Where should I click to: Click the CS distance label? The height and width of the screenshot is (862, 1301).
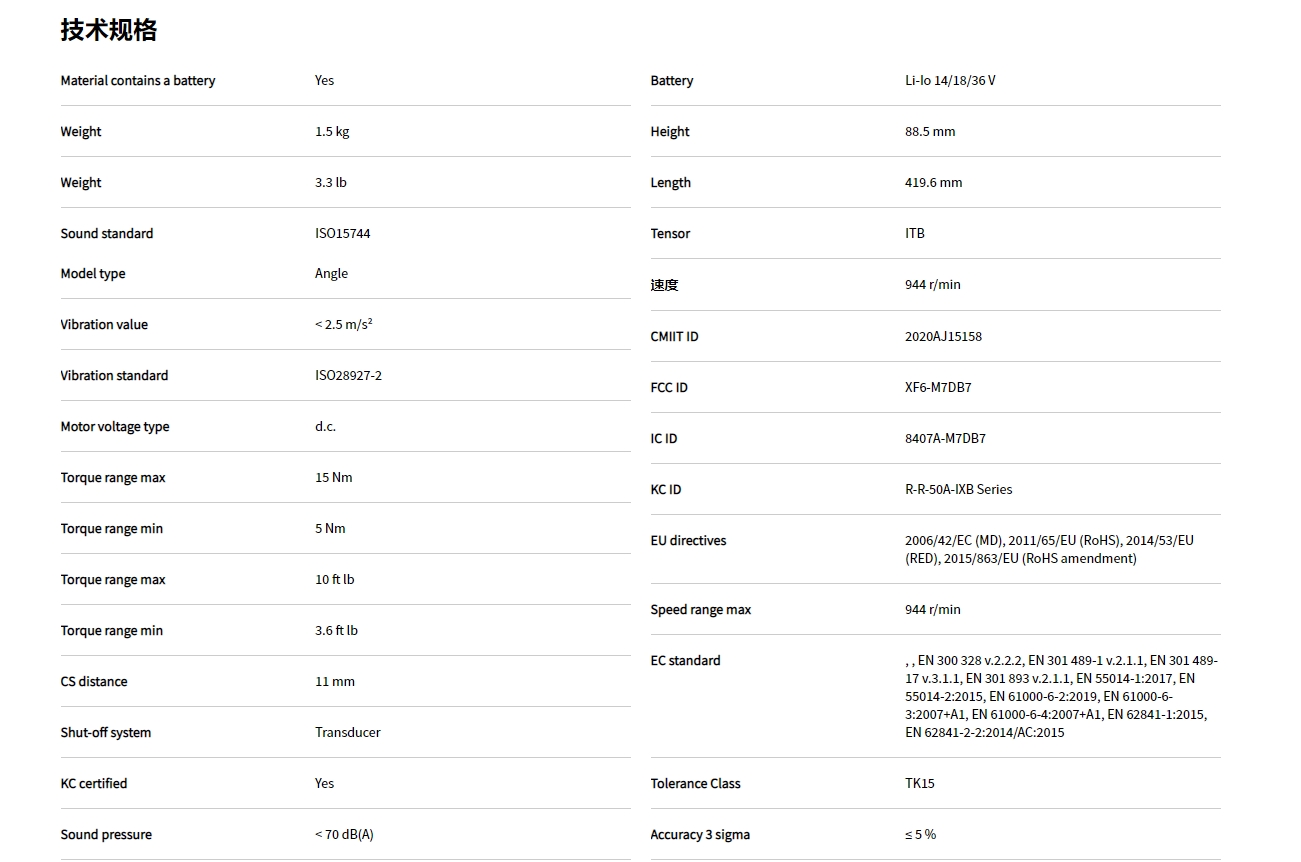[94, 682]
